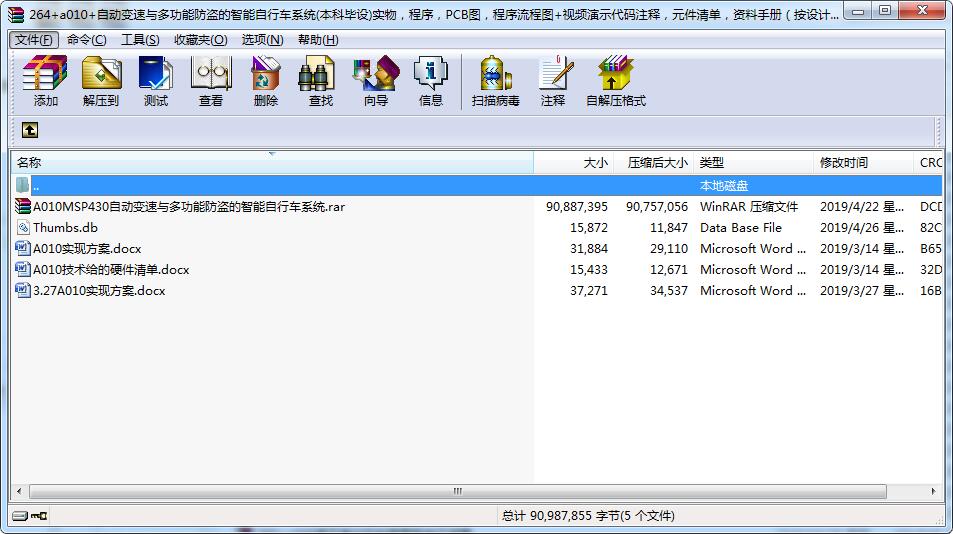Sort by the 类型 column header

click(x=753, y=163)
